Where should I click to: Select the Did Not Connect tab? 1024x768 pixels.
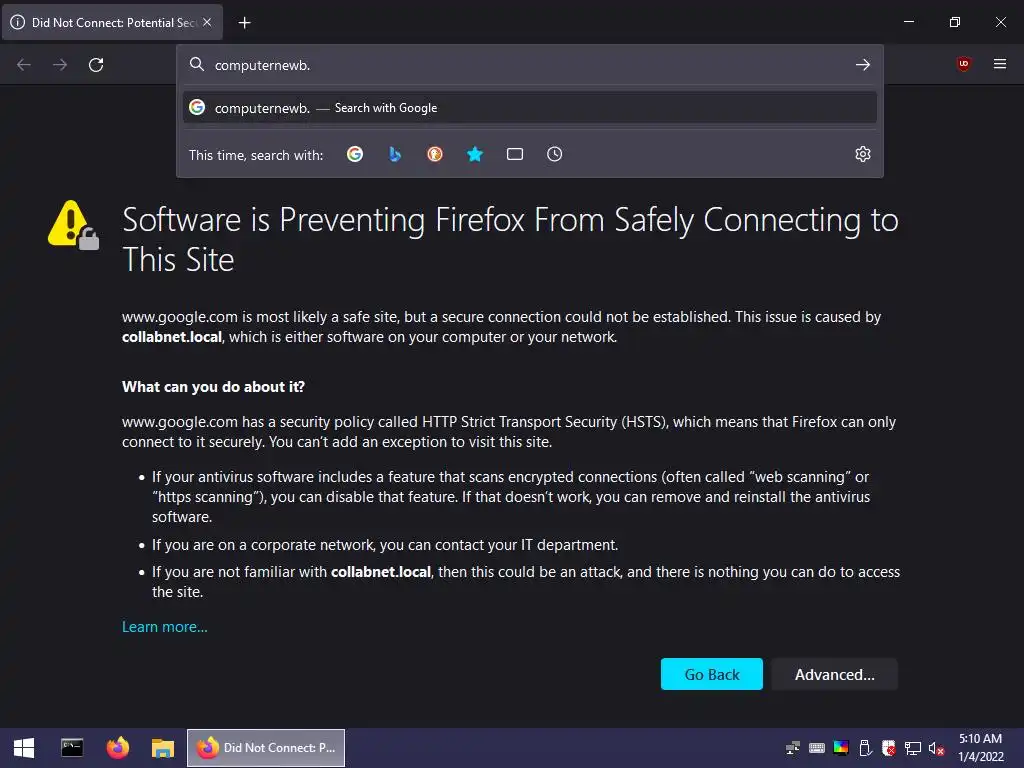(112, 22)
